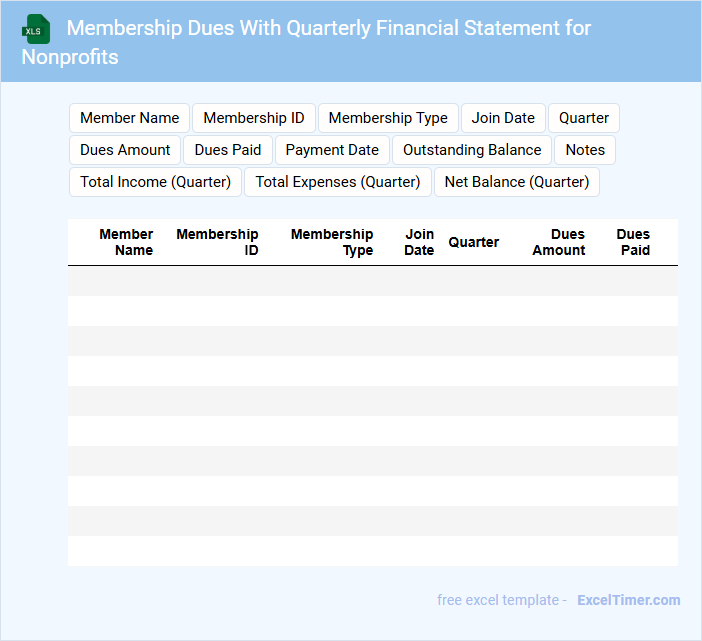
Task: Select the Payment Date tag
Action: pyautogui.click(x=332, y=150)
